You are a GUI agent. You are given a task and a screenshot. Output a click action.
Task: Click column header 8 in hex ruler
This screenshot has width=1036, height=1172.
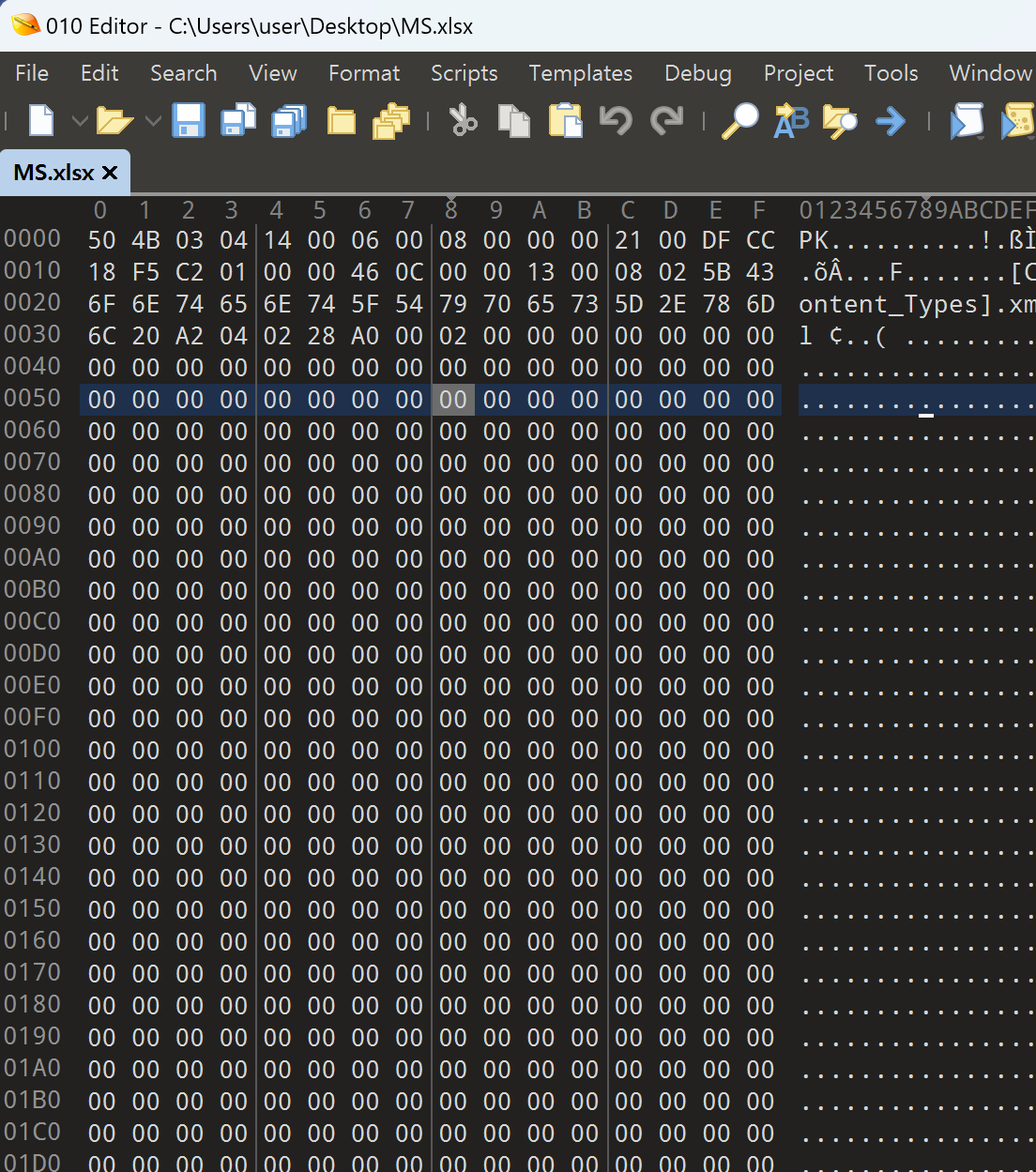(451, 210)
